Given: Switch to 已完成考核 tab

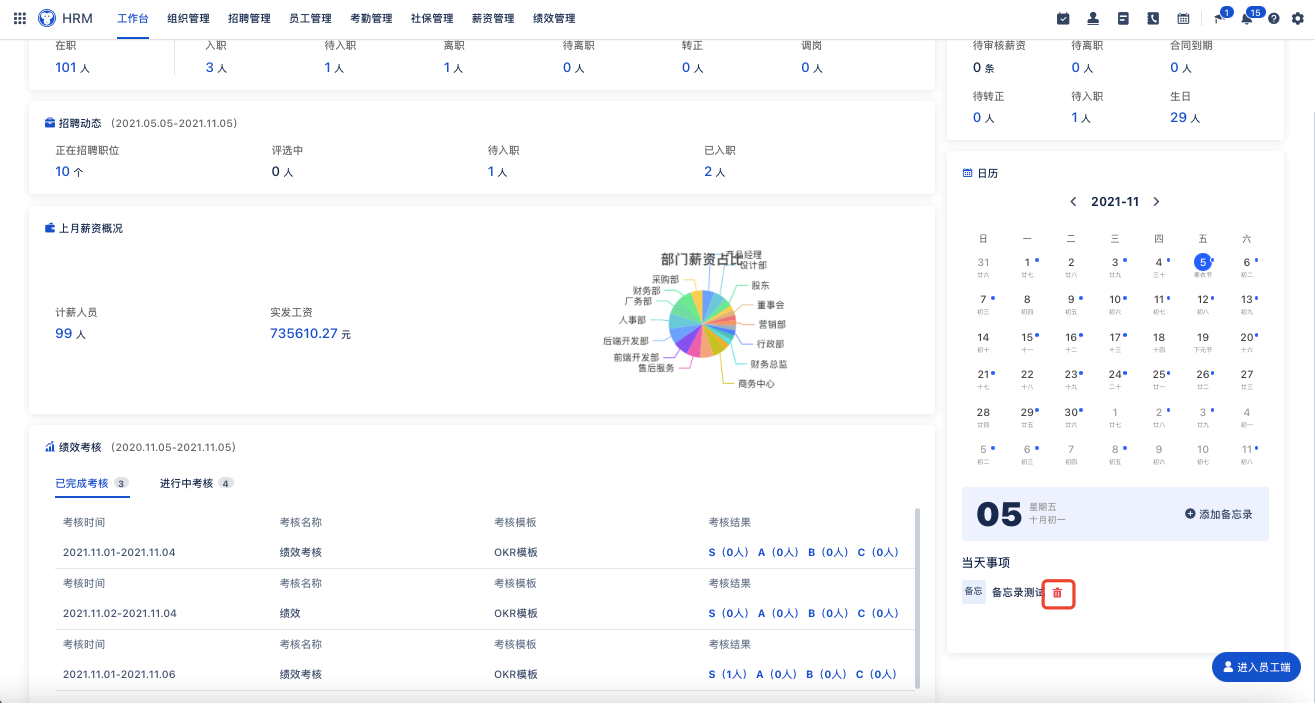Looking at the screenshot, I should pos(92,483).
